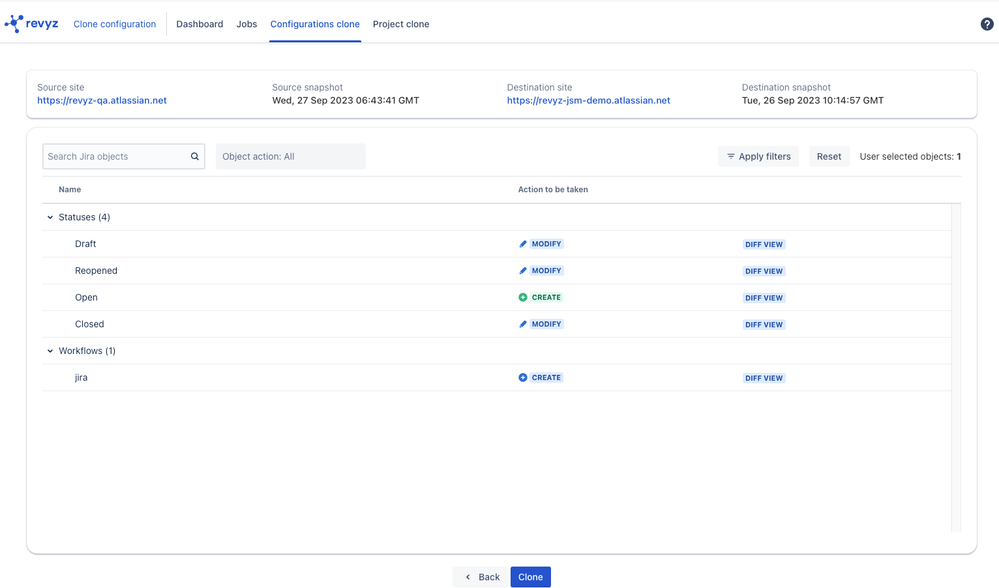Image resolution: width=999 pixels, height=588 pixels.
Task: Click the pencil icon in the Draft row
Action: coord(523,244)
